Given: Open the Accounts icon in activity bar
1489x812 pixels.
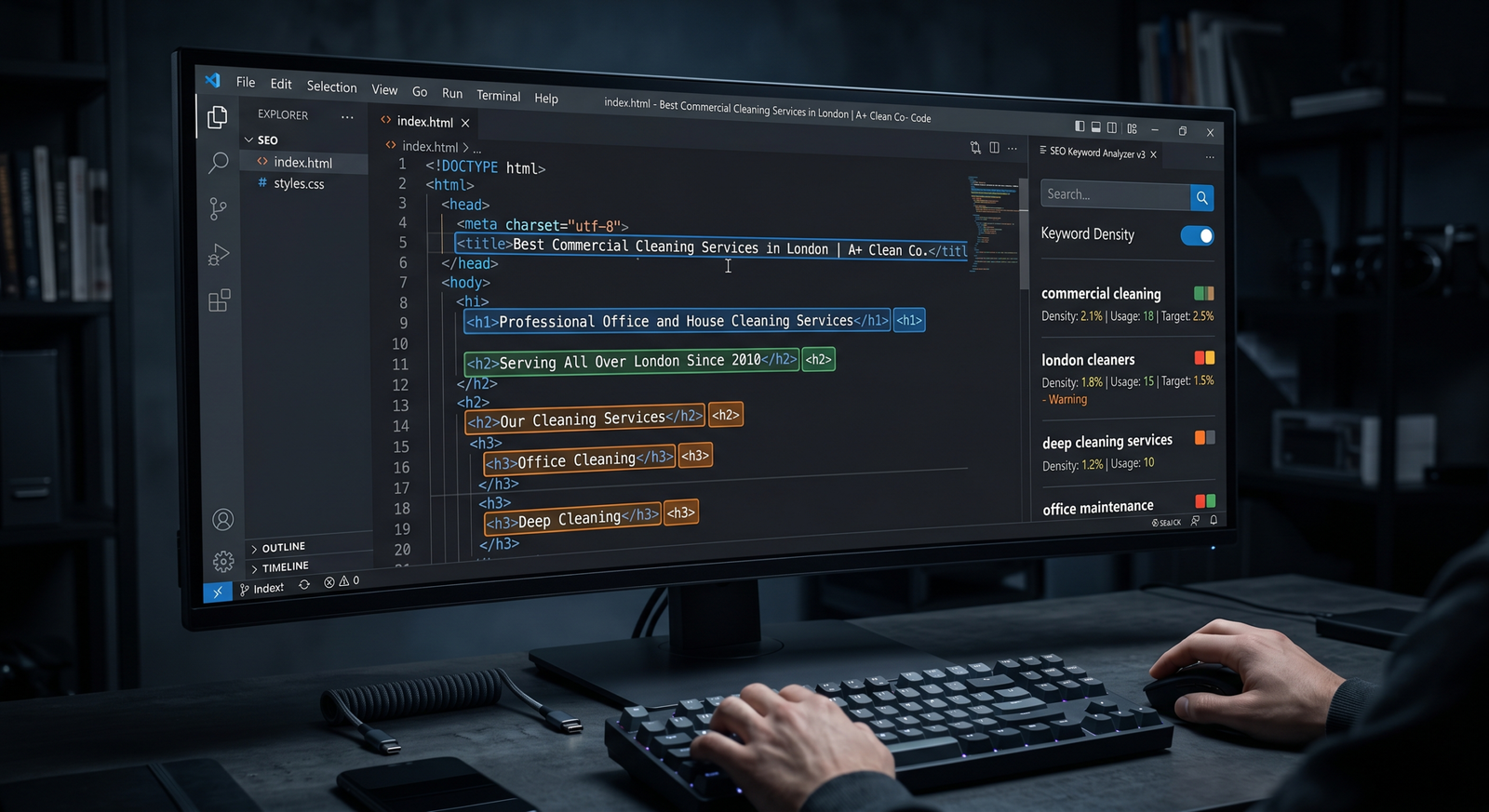Looking at the screenshot, I should pos(223,519).
